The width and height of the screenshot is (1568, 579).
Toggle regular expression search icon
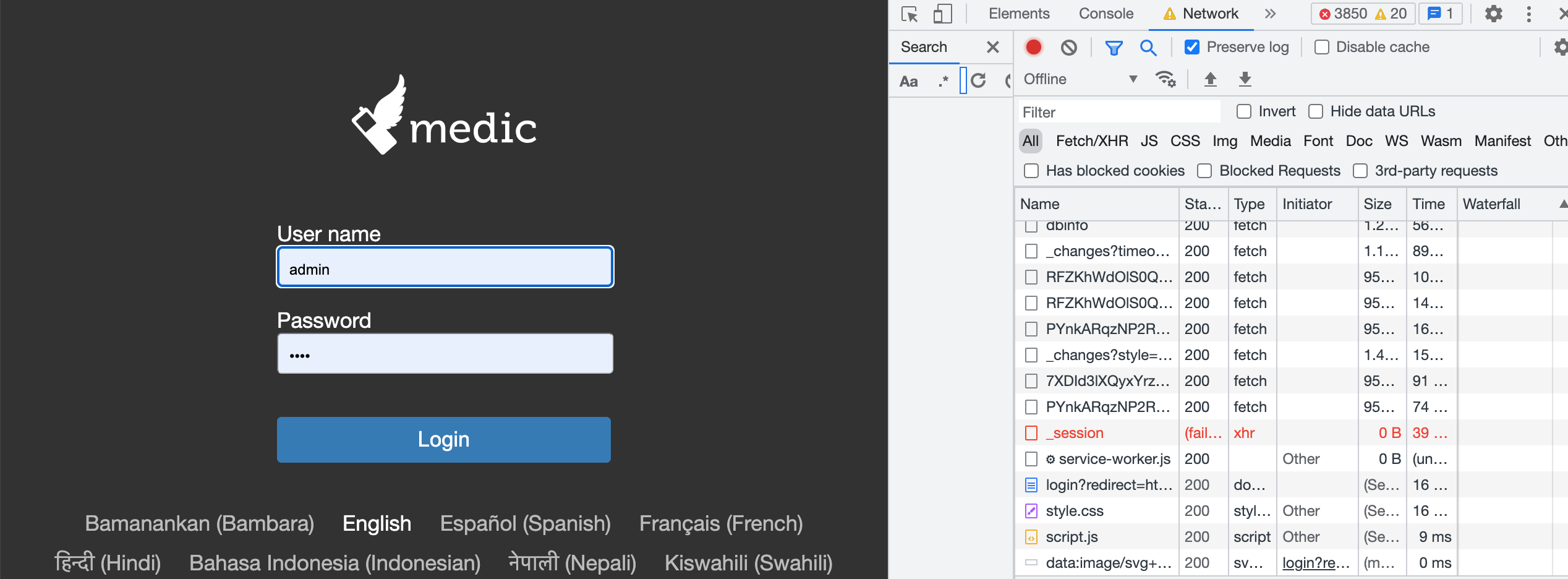click(943, 81)
